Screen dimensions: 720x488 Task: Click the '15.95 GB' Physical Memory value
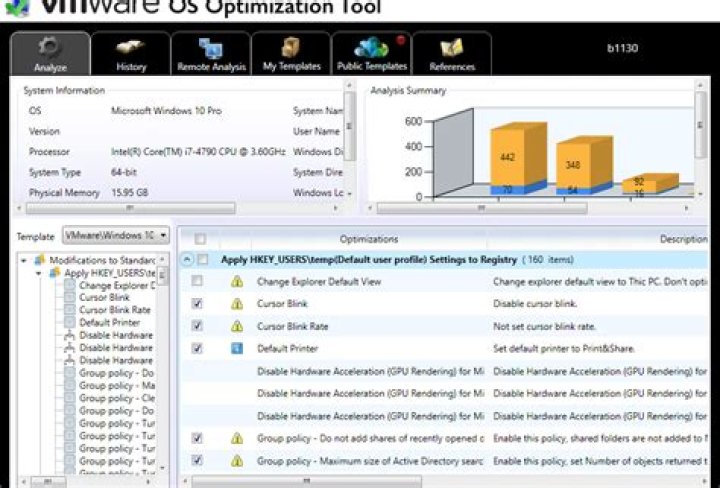click(x=129, y=193)
